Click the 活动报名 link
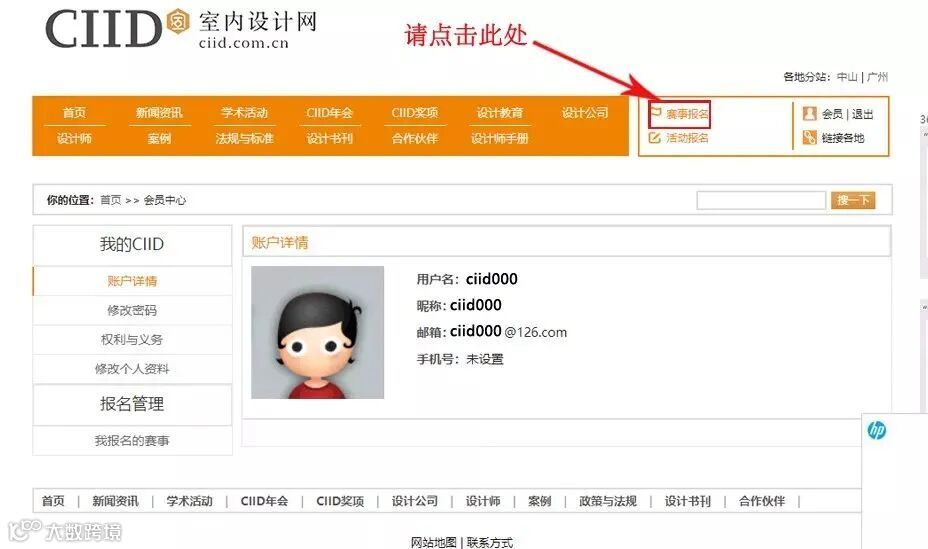The image size is (928, 549). tap(687, 138)
